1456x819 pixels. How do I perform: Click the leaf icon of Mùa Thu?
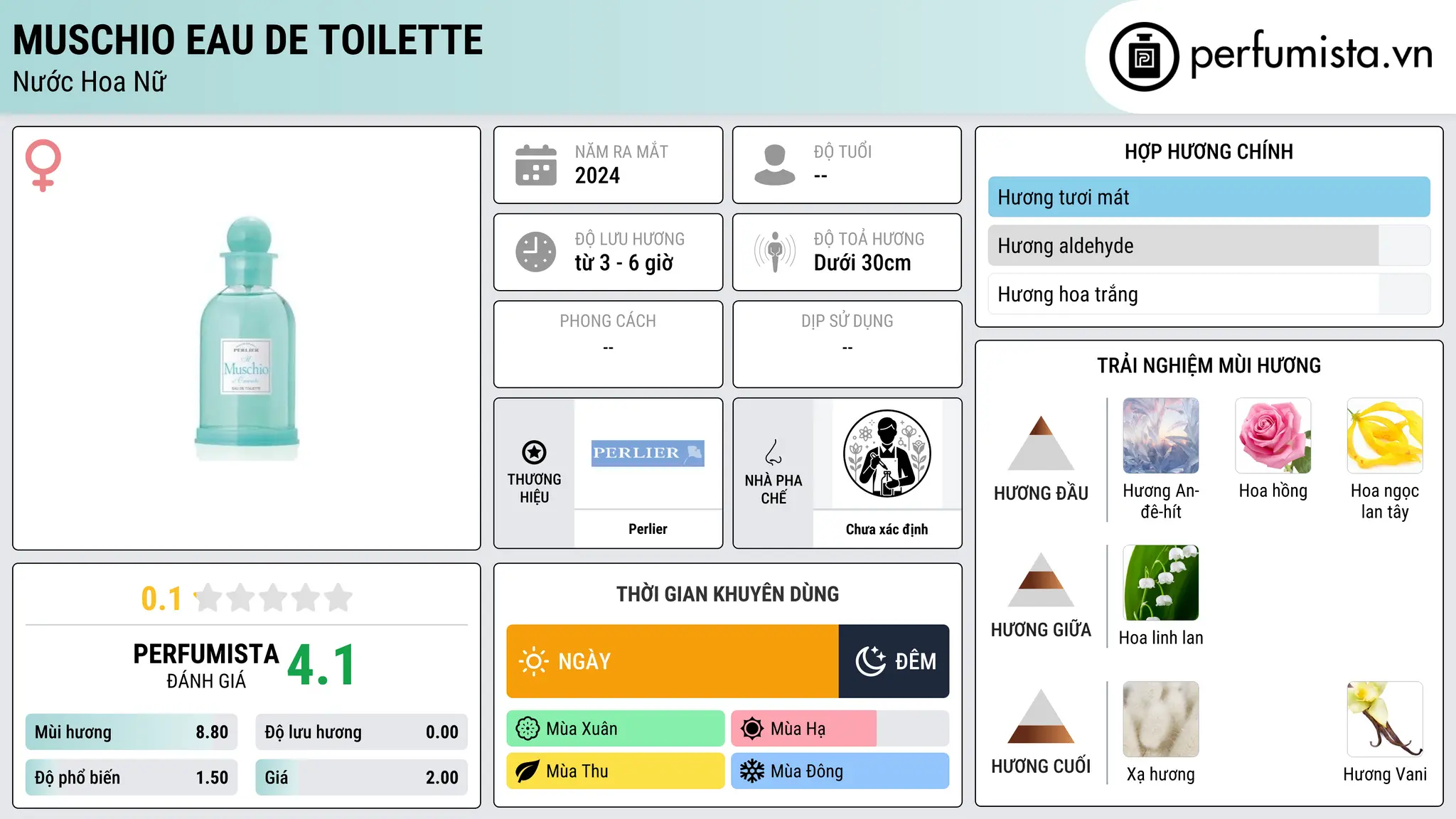[x=528, y=771]
